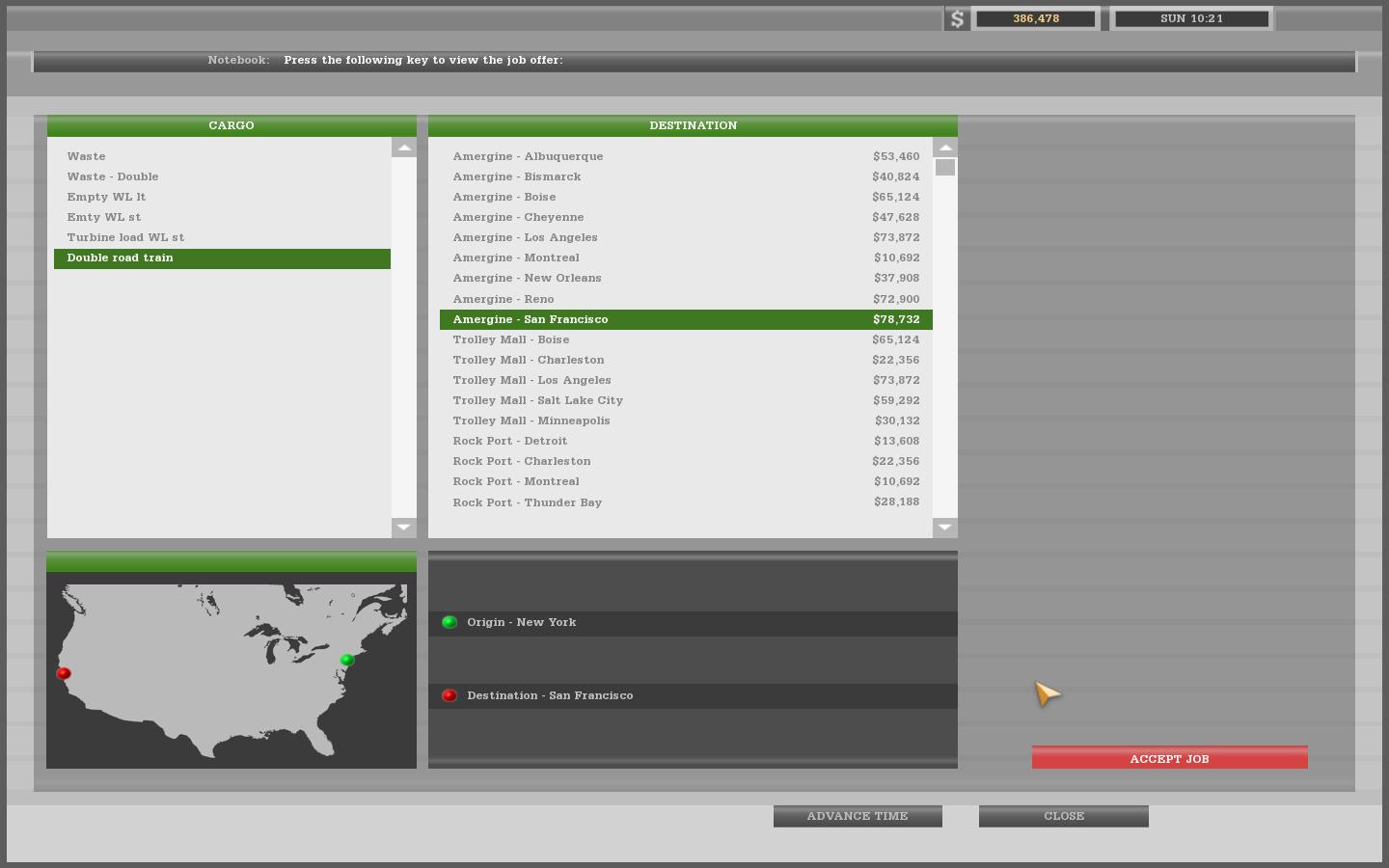Select the Waste - Double cargo
Viewport: 1389px width, 868px height.
click(x=222, y=176)
